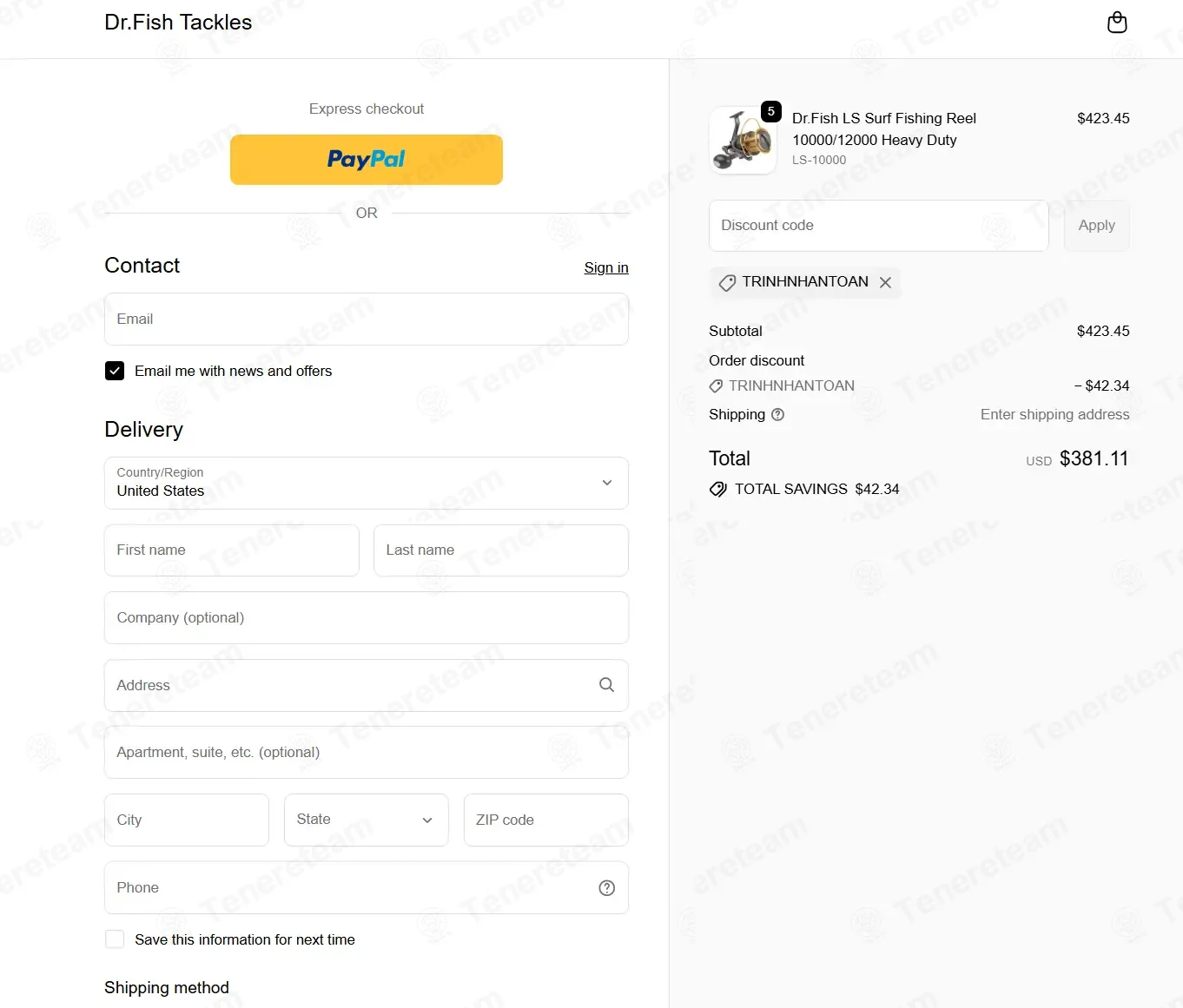Uncheck Email me with news and offers
The image size is (1183, 1008).
tap(115, 371)
